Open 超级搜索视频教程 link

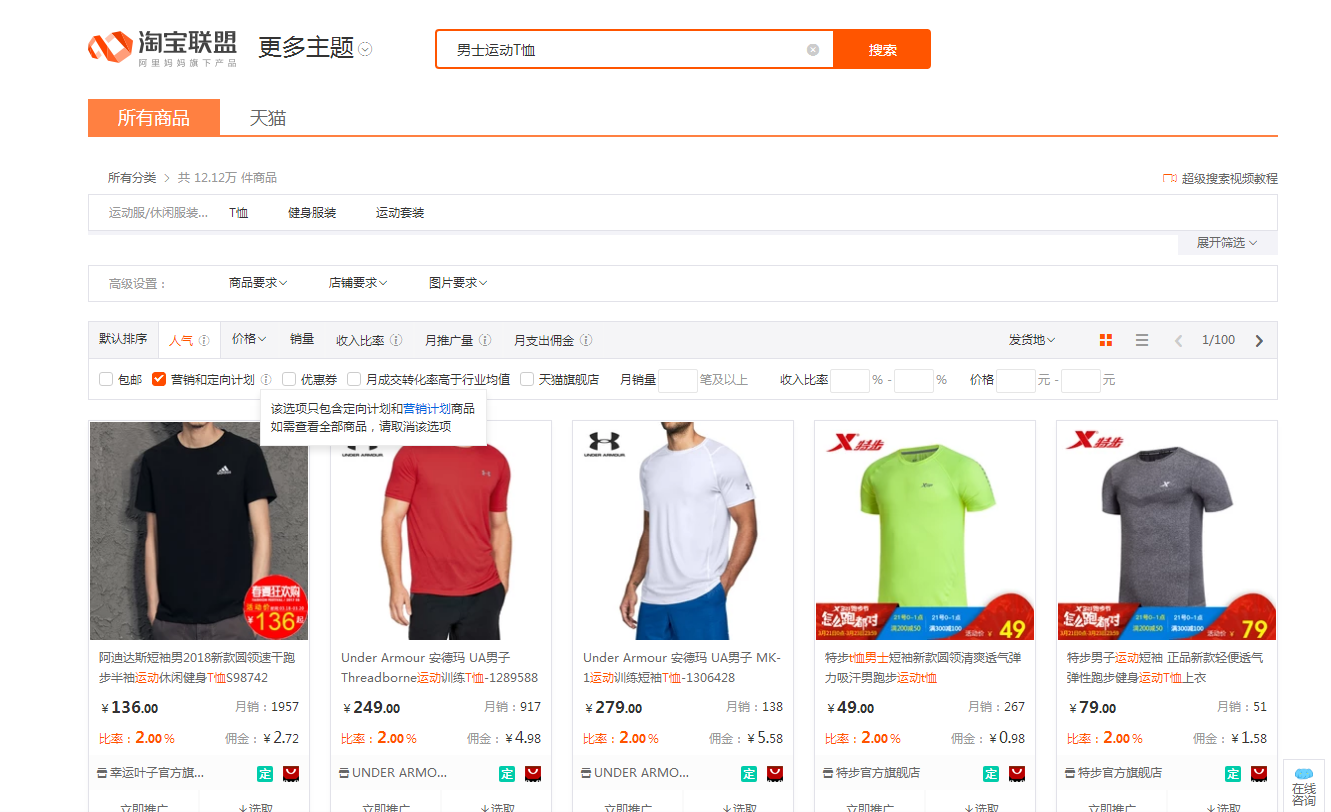coord(1230,178)
